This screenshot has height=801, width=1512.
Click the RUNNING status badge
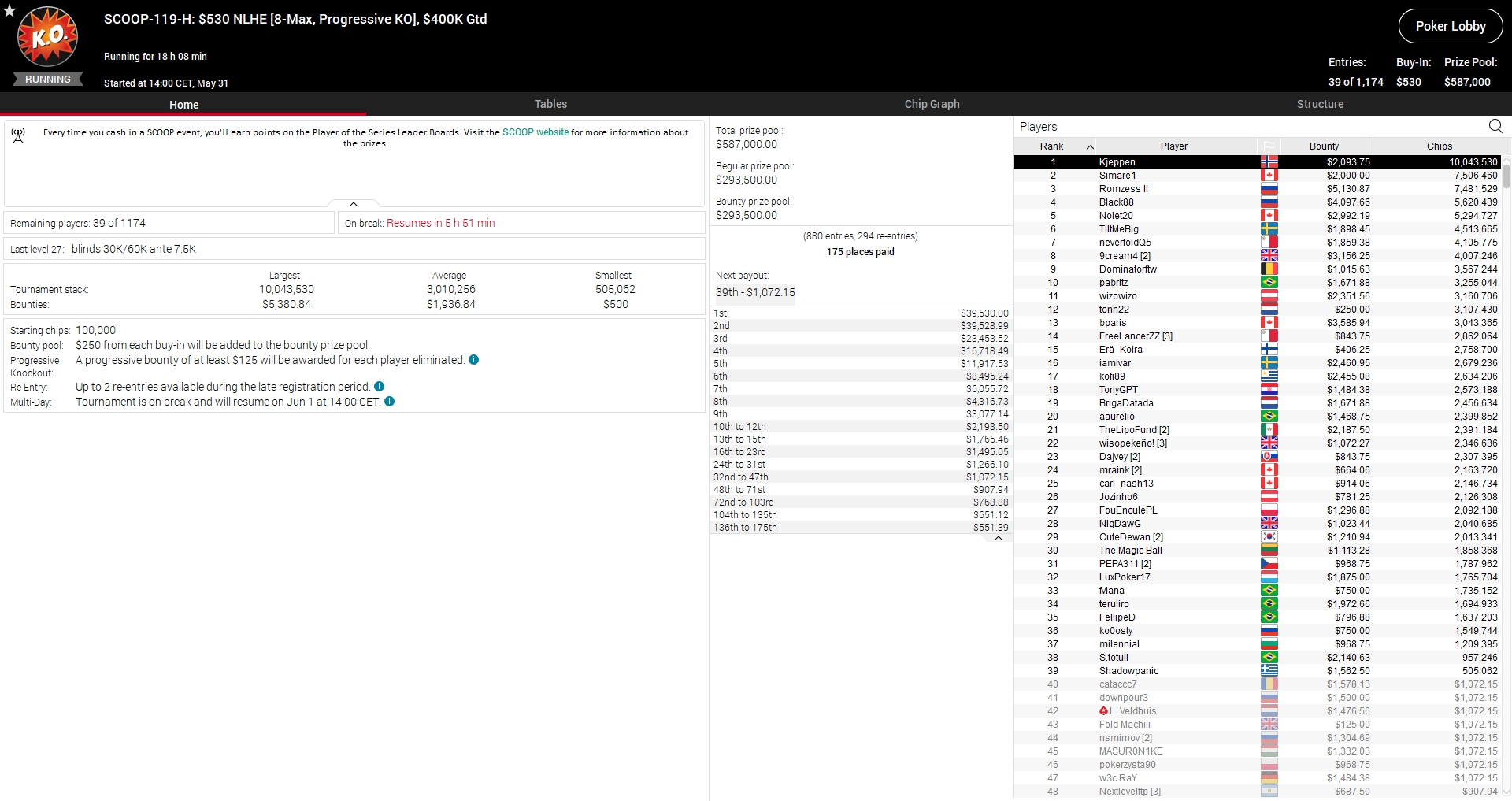(48, 80)
